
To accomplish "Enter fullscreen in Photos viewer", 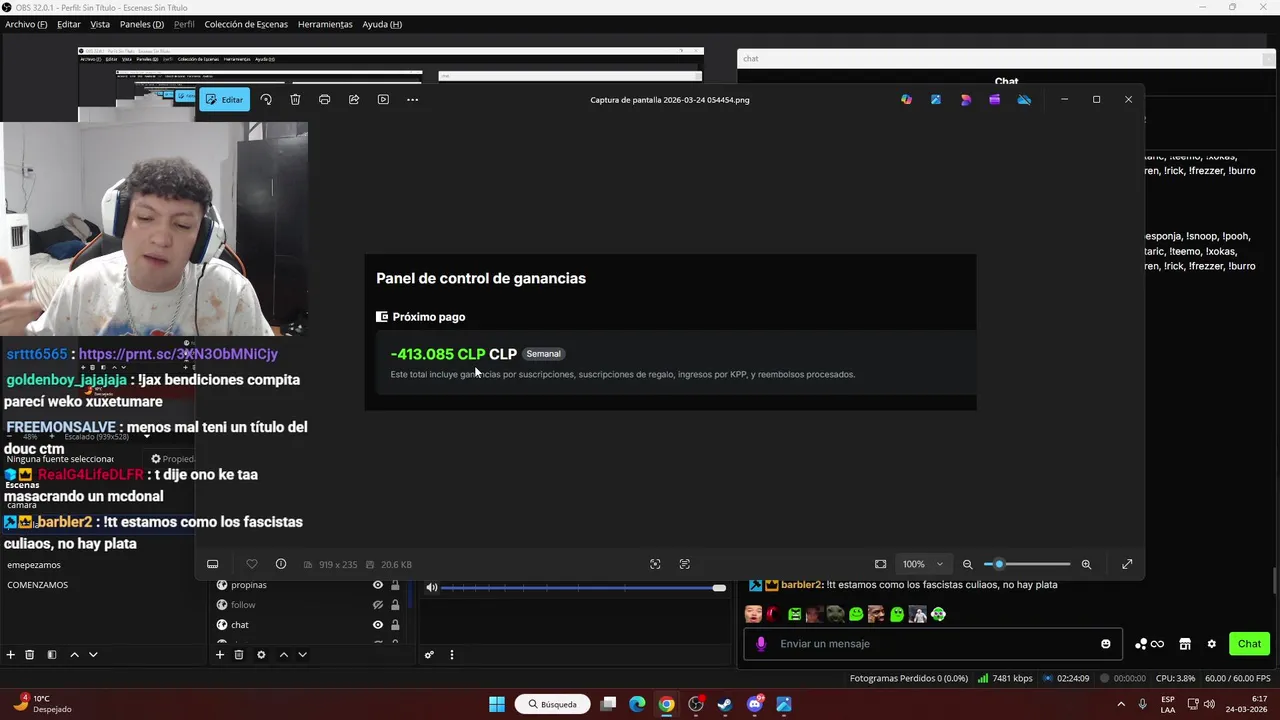I will [x=1127, y=564].
